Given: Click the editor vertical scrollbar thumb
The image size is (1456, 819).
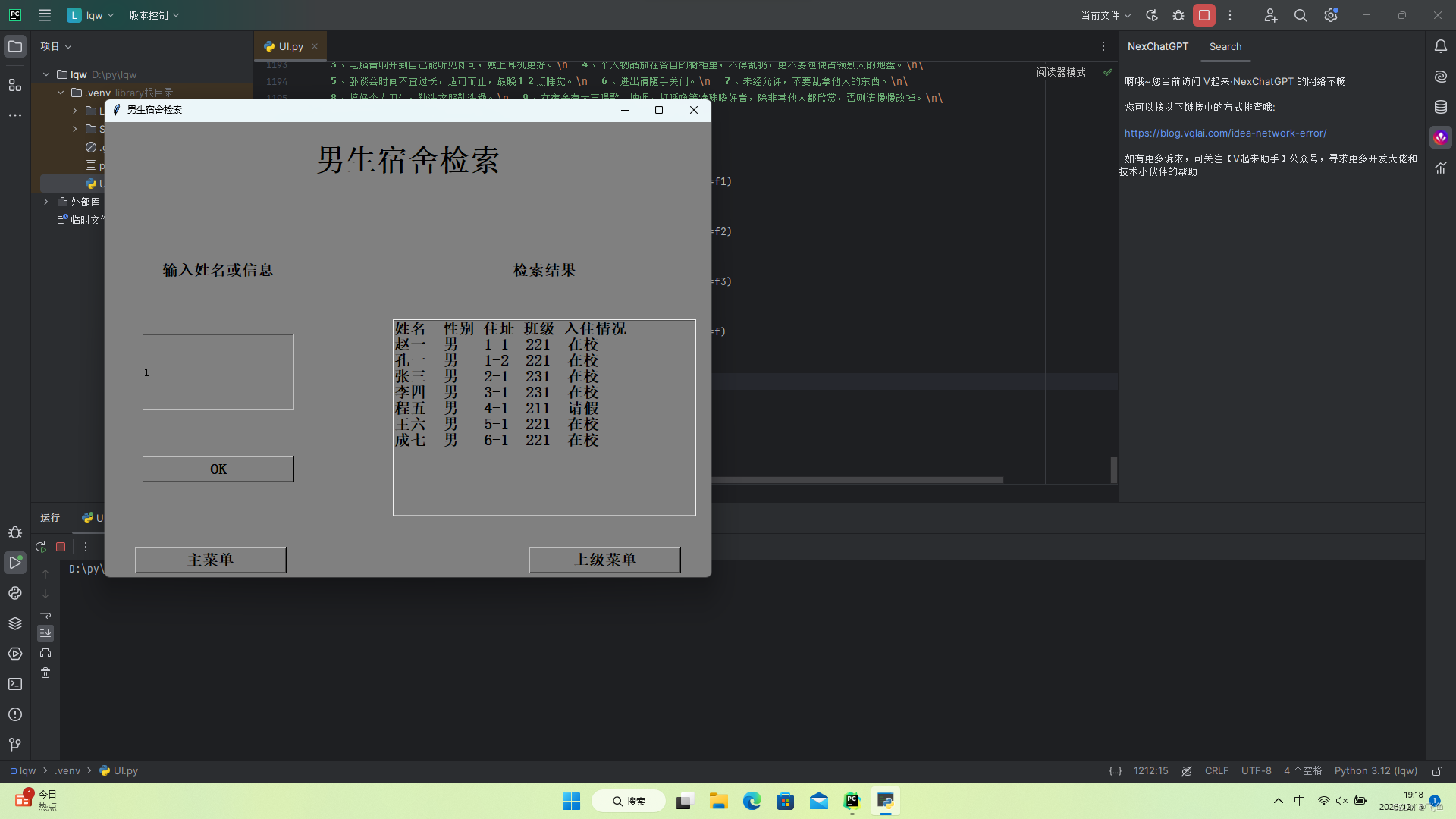Looking at the screenshot, I should (1113, 470).
